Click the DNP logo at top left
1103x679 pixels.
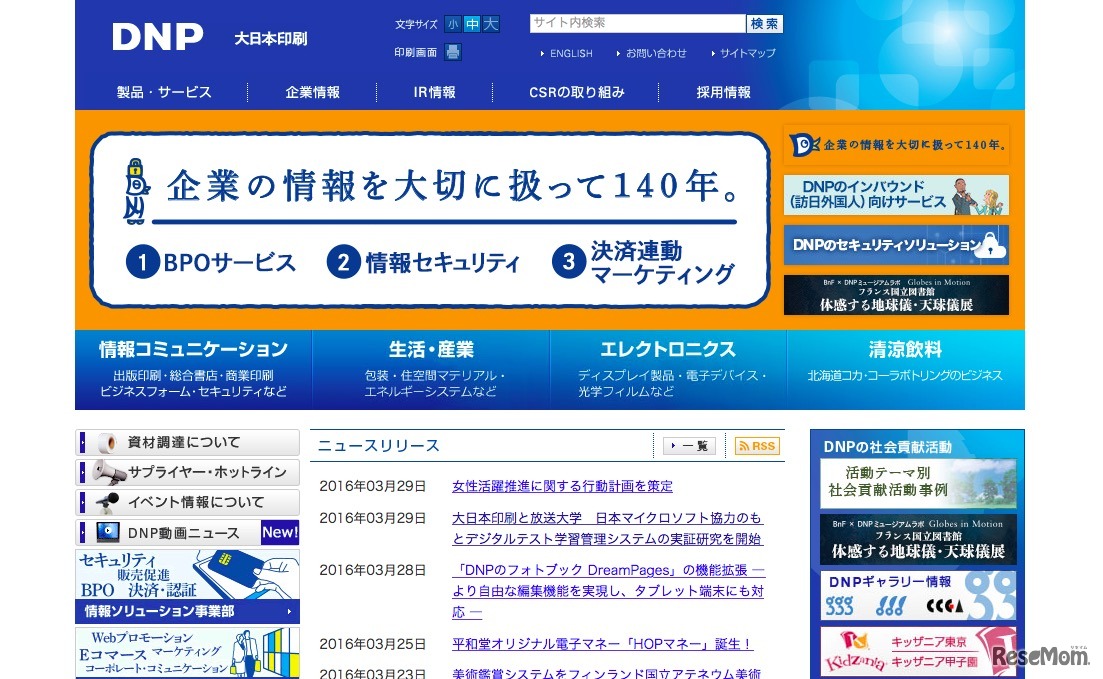[160, 37]
